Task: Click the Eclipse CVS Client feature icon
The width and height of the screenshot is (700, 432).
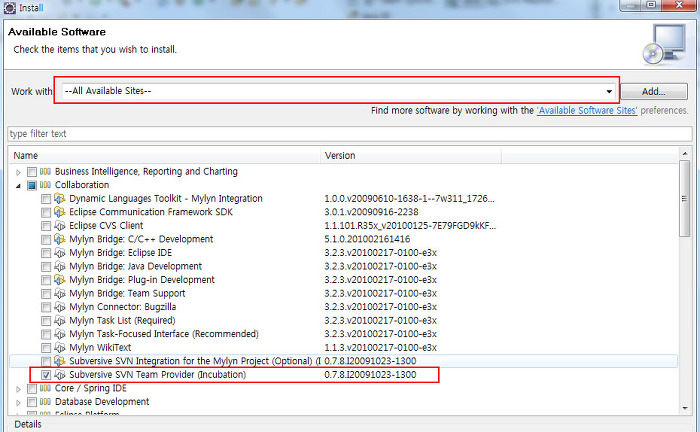Action: (x=60, y=226)
